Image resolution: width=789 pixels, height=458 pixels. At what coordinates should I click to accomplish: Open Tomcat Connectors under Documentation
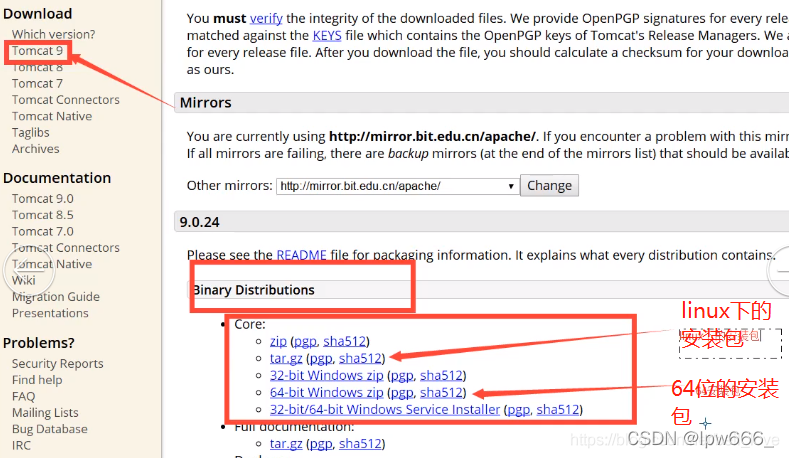click(x=66, y=248)
